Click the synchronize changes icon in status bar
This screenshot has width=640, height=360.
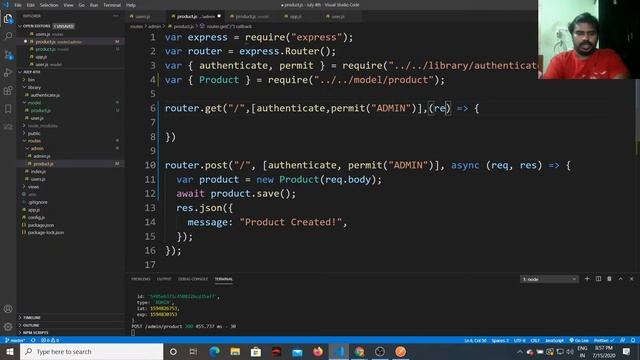tap(33, 340)
